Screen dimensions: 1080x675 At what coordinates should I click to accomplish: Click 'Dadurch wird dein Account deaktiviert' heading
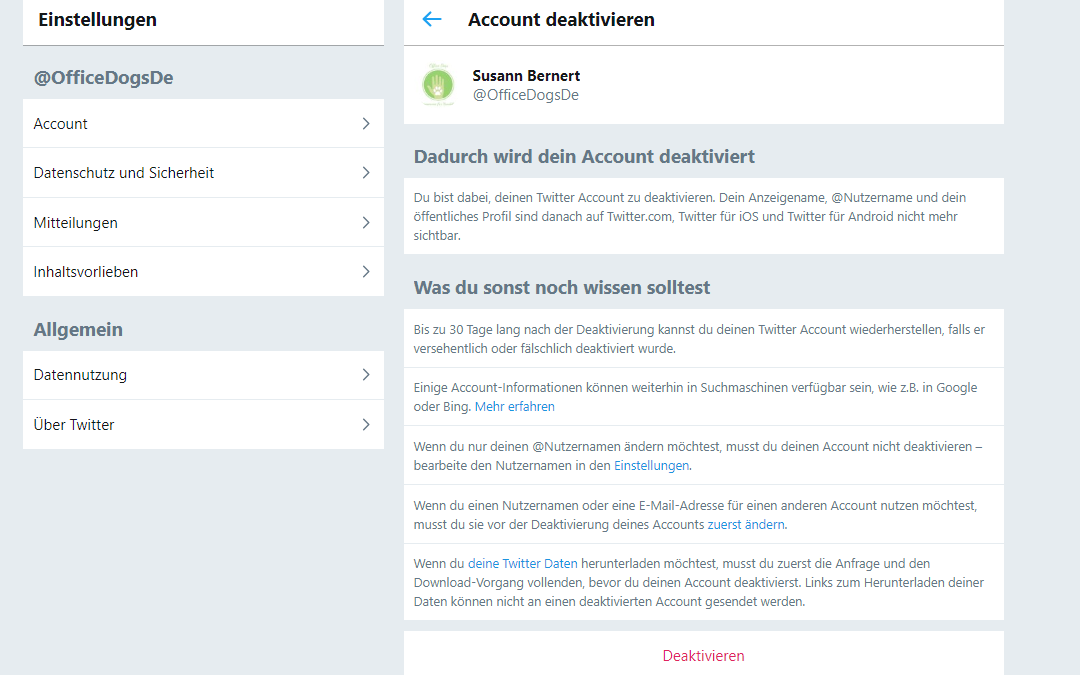pos(584,156)
